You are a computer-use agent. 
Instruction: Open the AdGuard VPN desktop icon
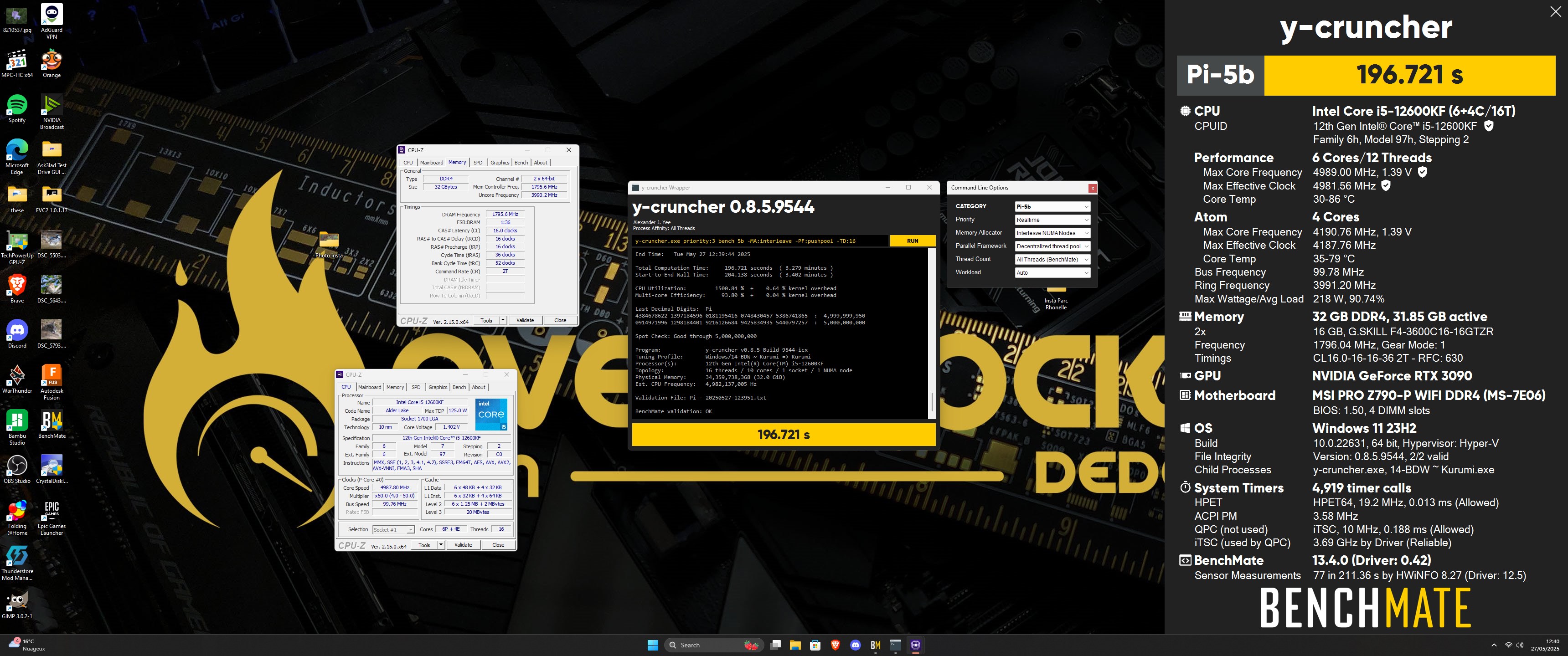click(52, 21)
